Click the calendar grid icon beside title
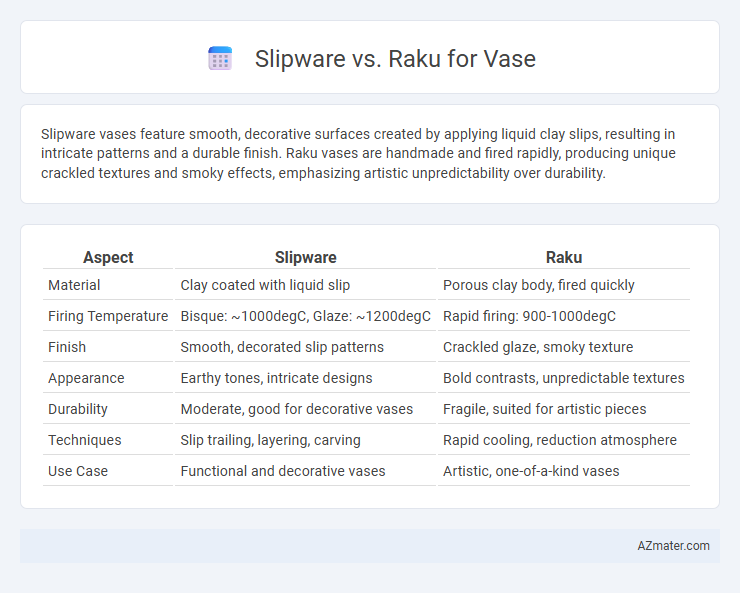Viewport: 740px width, 593px height. click(x=220, y=58)
